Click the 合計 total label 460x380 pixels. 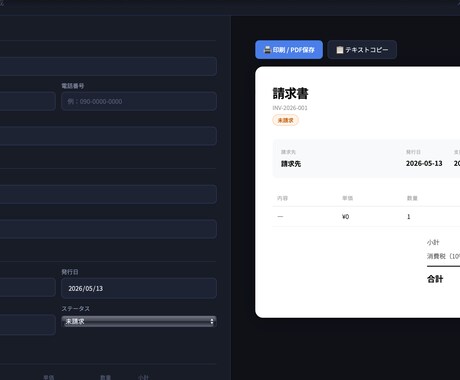click(435, 279)
